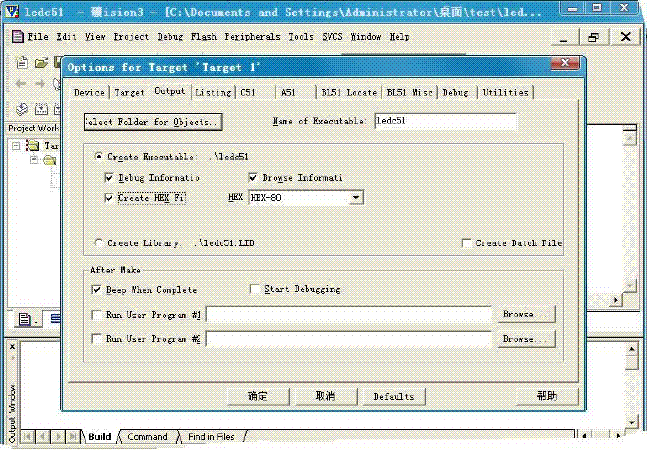
Task: Enable the Create Batch File checkbox
Action: click(x=467, y=243)
